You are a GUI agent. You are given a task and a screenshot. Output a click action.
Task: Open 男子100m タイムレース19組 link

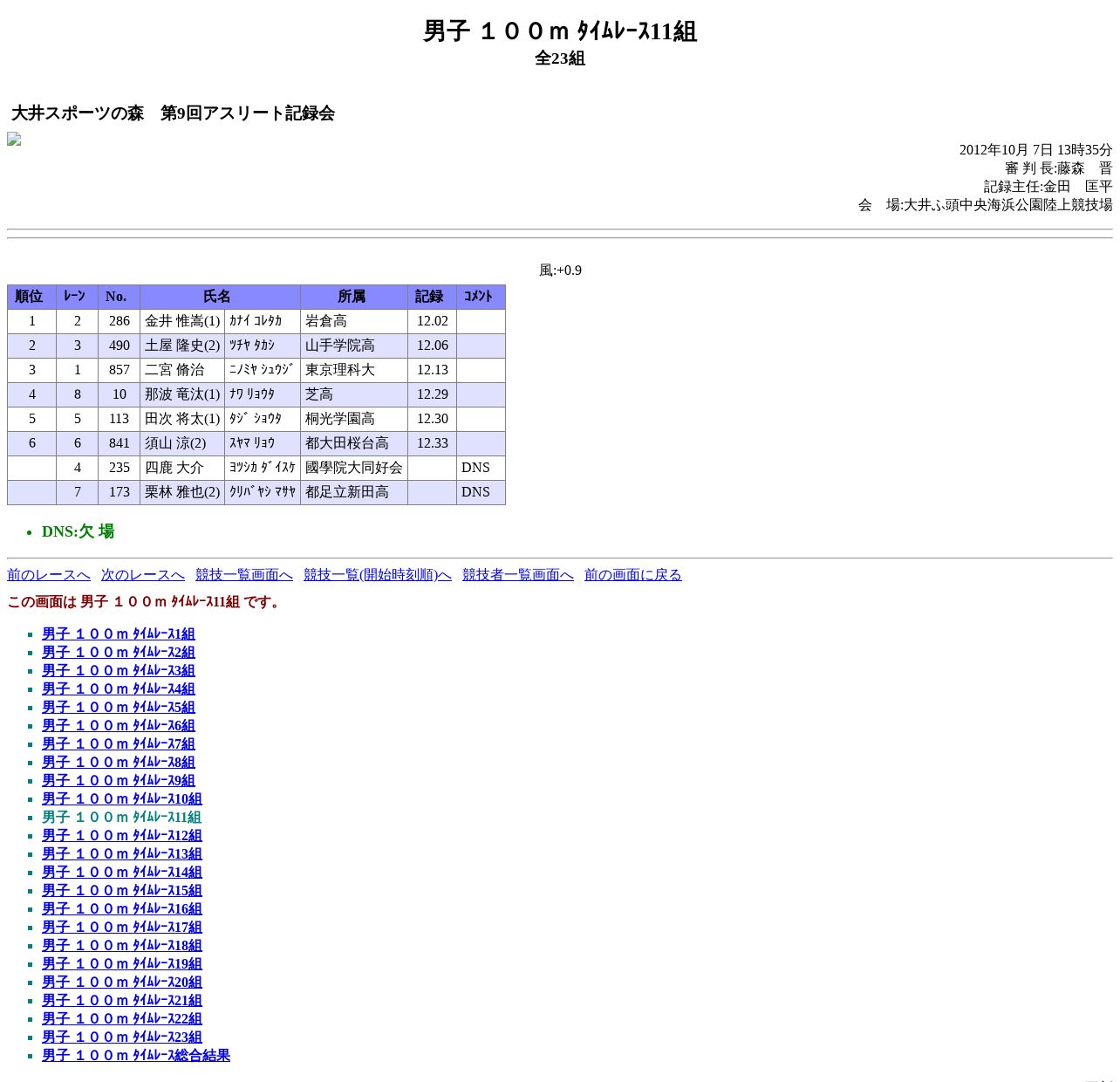(122, 964)
